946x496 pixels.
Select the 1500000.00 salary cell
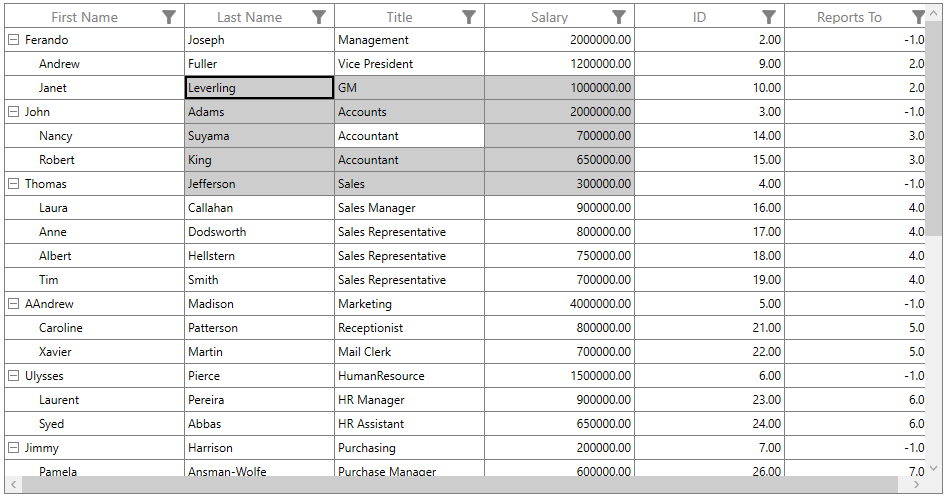559,375
